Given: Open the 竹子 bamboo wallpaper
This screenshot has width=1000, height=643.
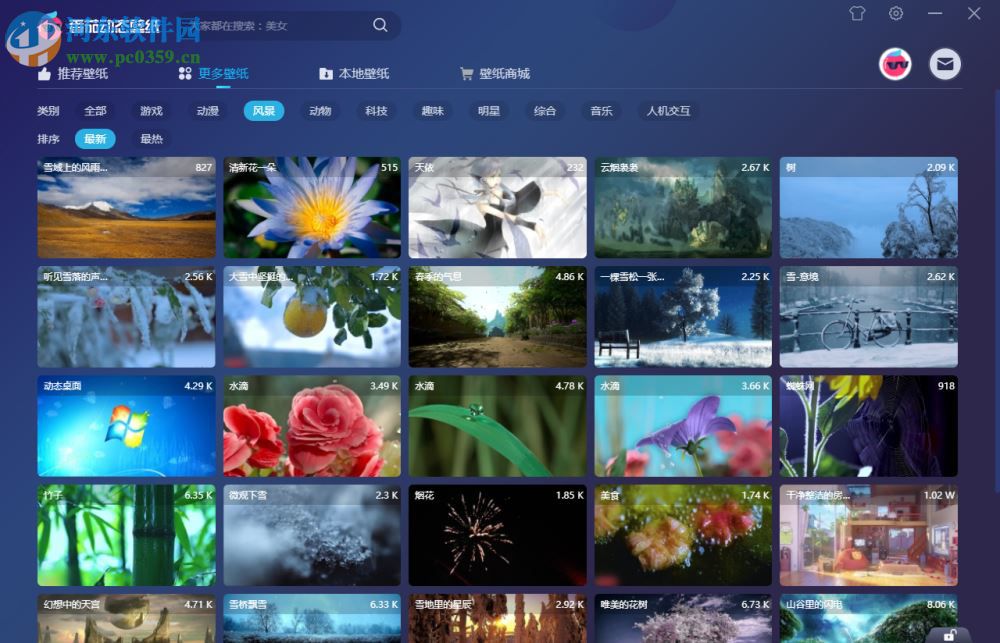Looking at the screenshot, I should (126, 535).
